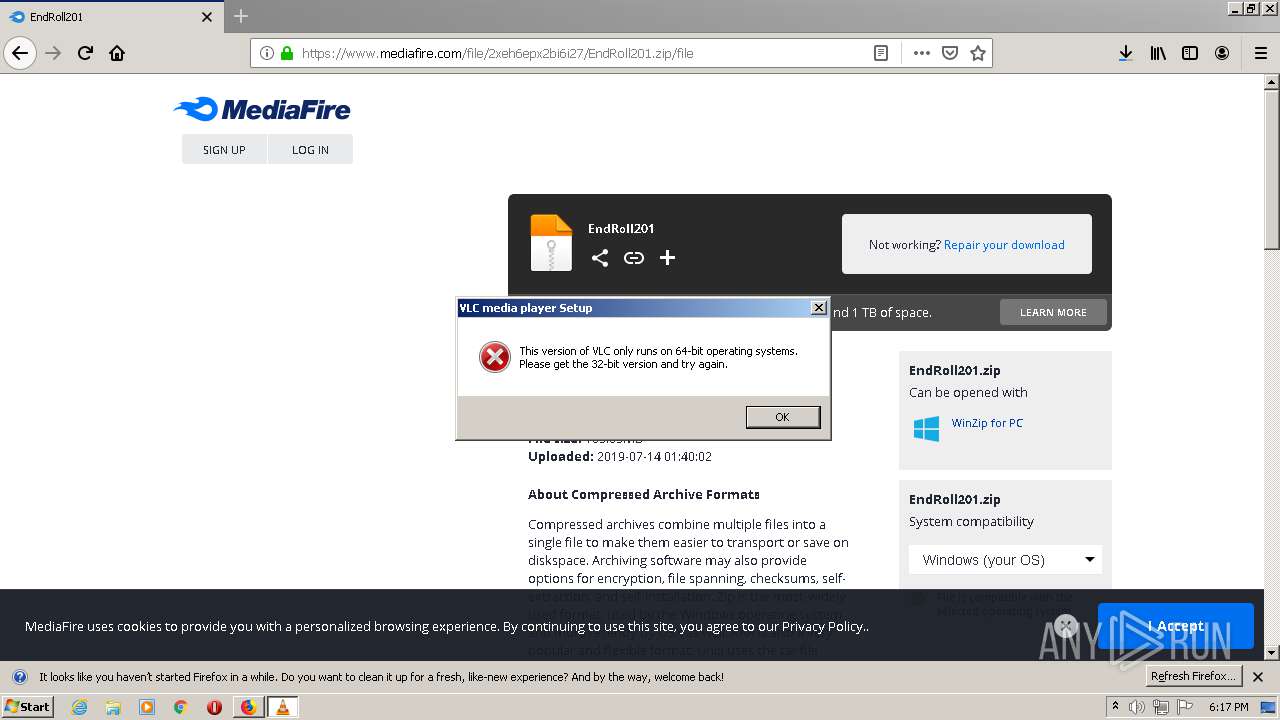Click the MediaFire logo

(262, 109)
